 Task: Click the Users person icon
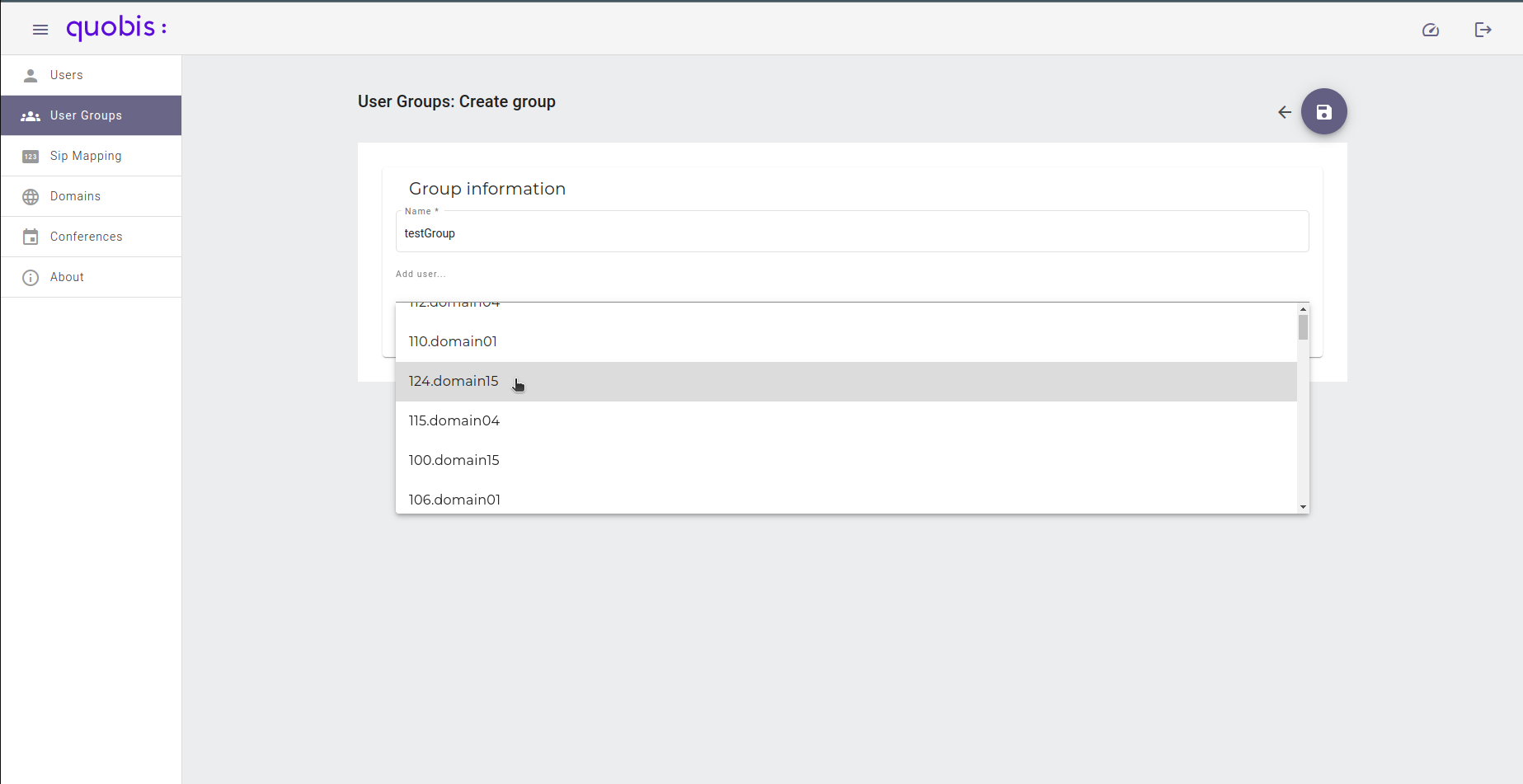tap(31, 75)
